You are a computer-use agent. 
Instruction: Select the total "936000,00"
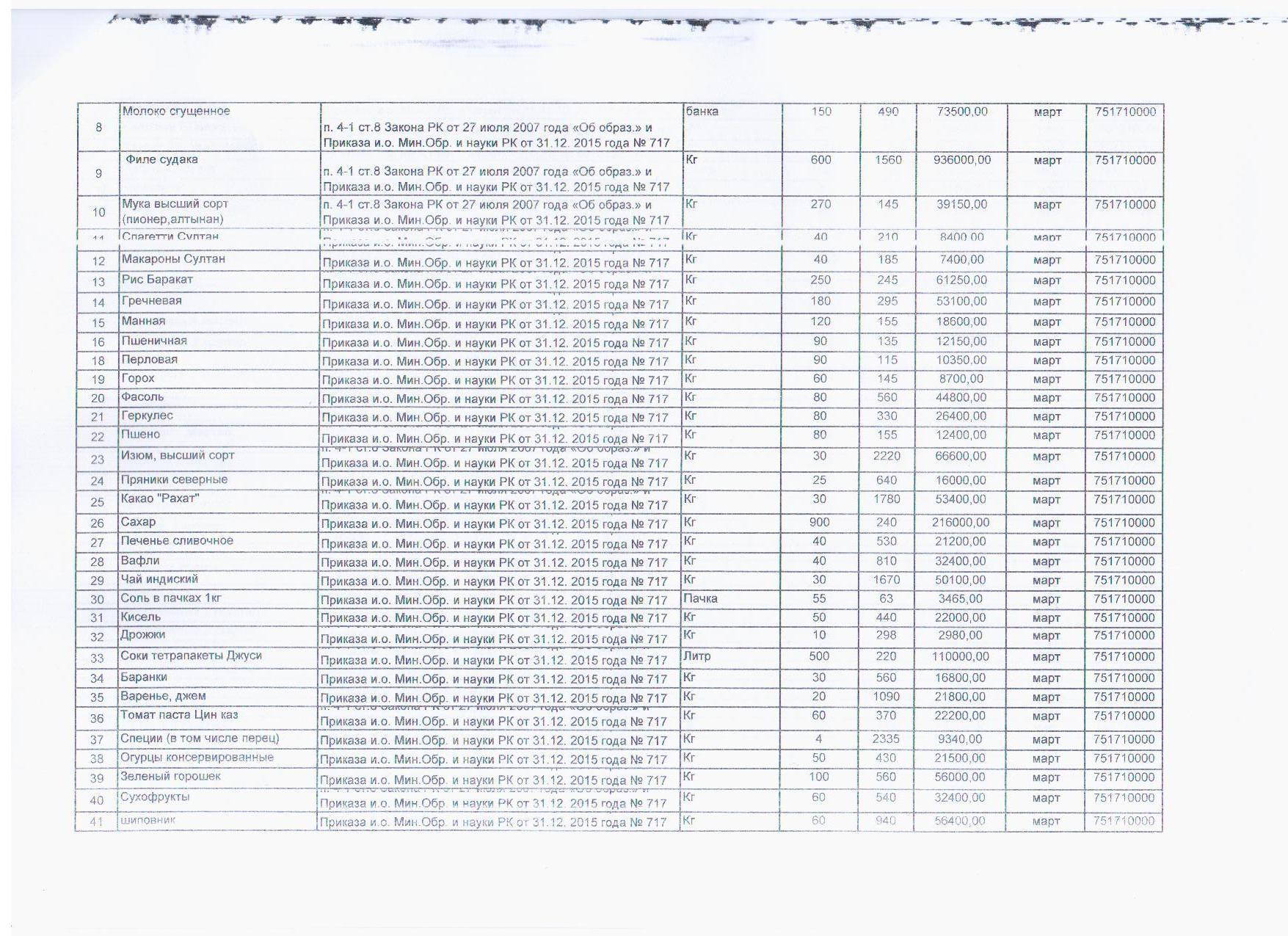pyautogui.click(x=962, y=160)
